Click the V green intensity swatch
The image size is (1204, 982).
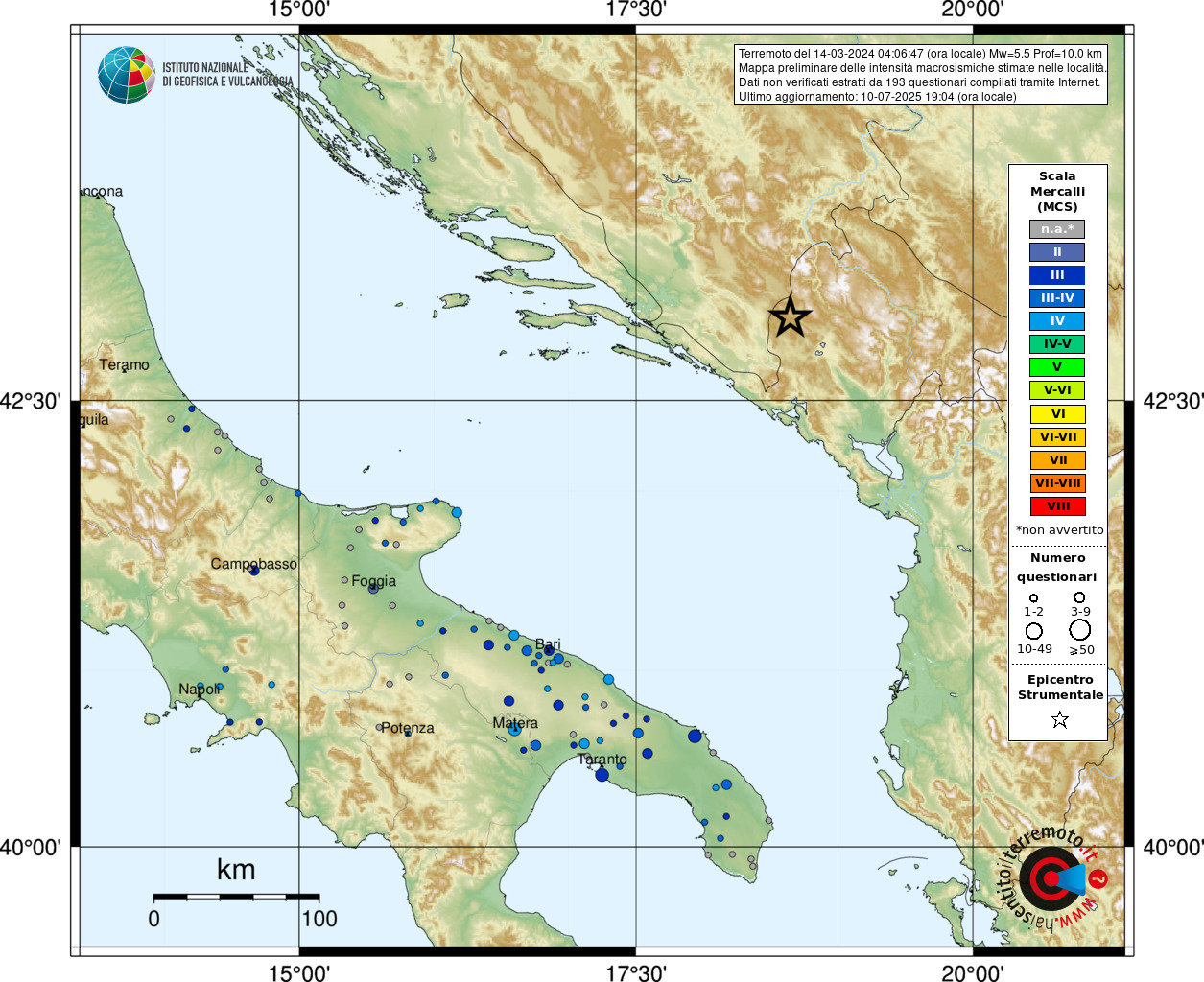click(1057, 367)
